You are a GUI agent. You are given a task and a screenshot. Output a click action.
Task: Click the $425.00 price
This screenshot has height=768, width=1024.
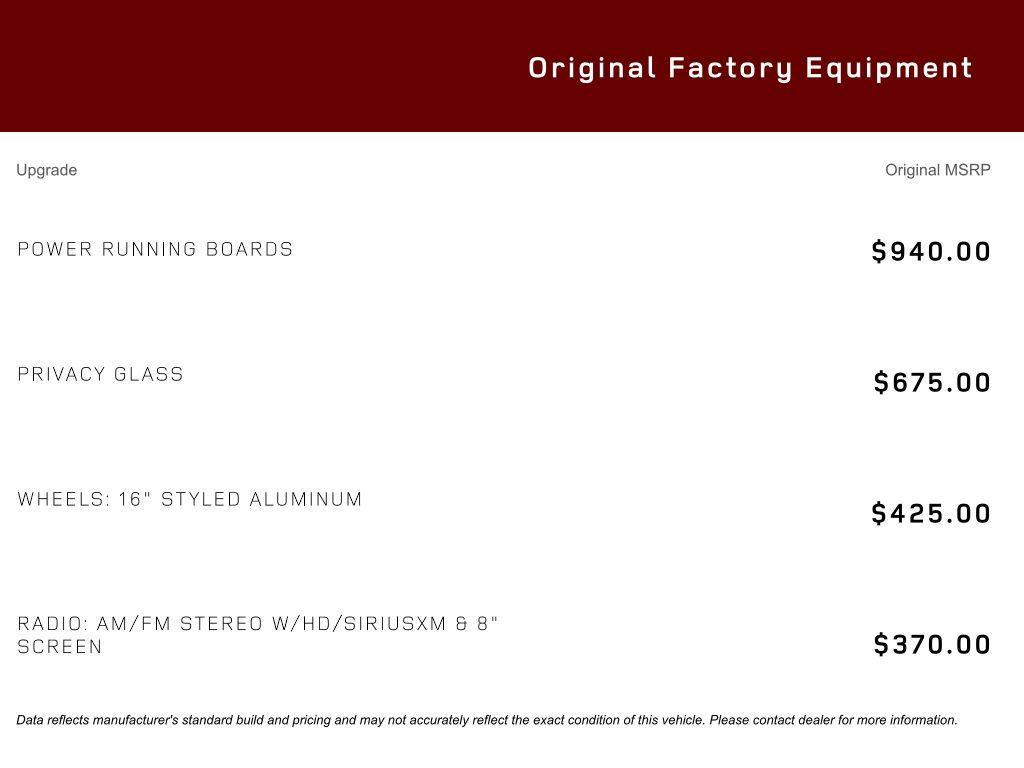931,513
